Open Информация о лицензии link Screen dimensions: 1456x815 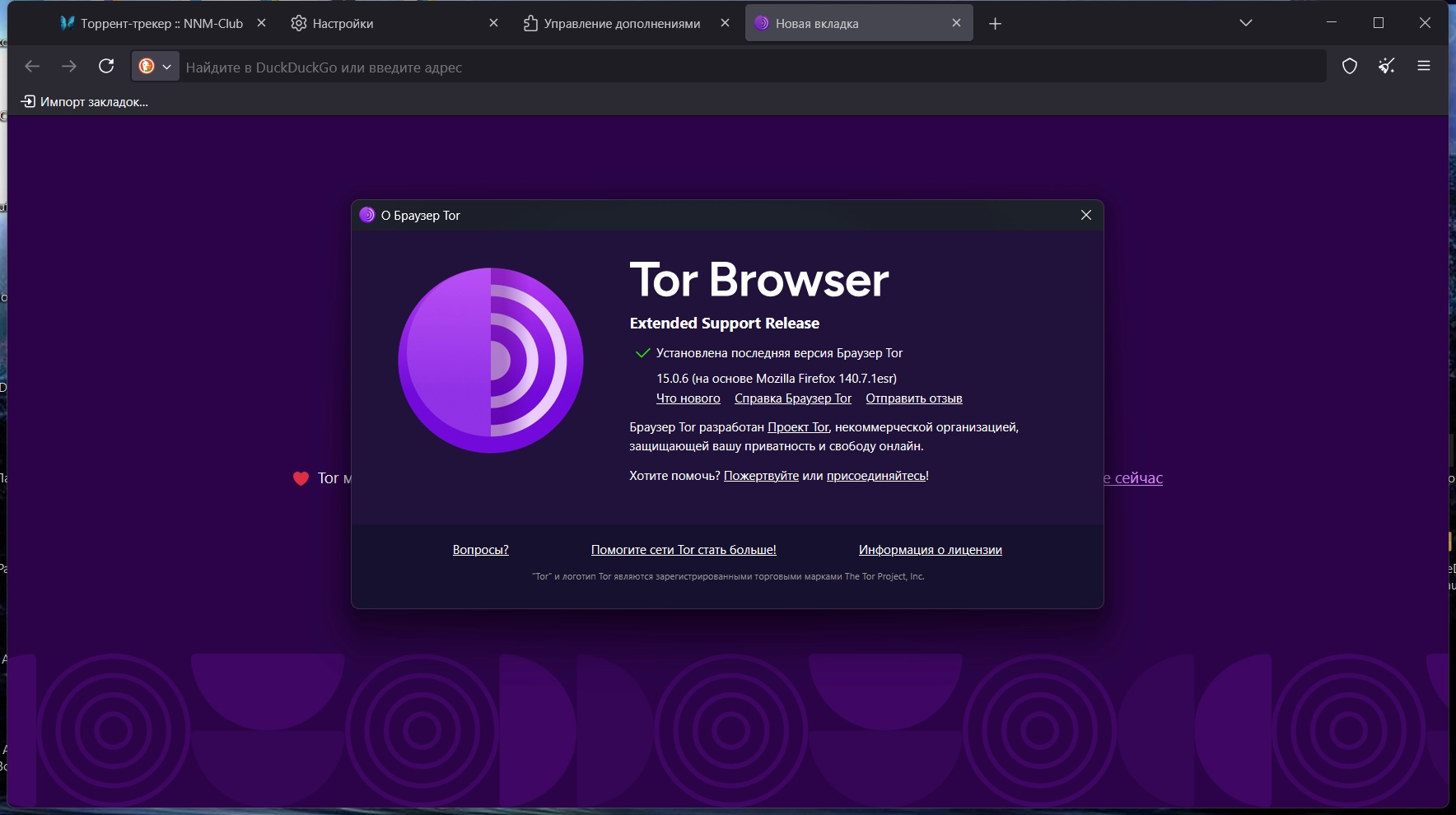[x=931, y=550]
